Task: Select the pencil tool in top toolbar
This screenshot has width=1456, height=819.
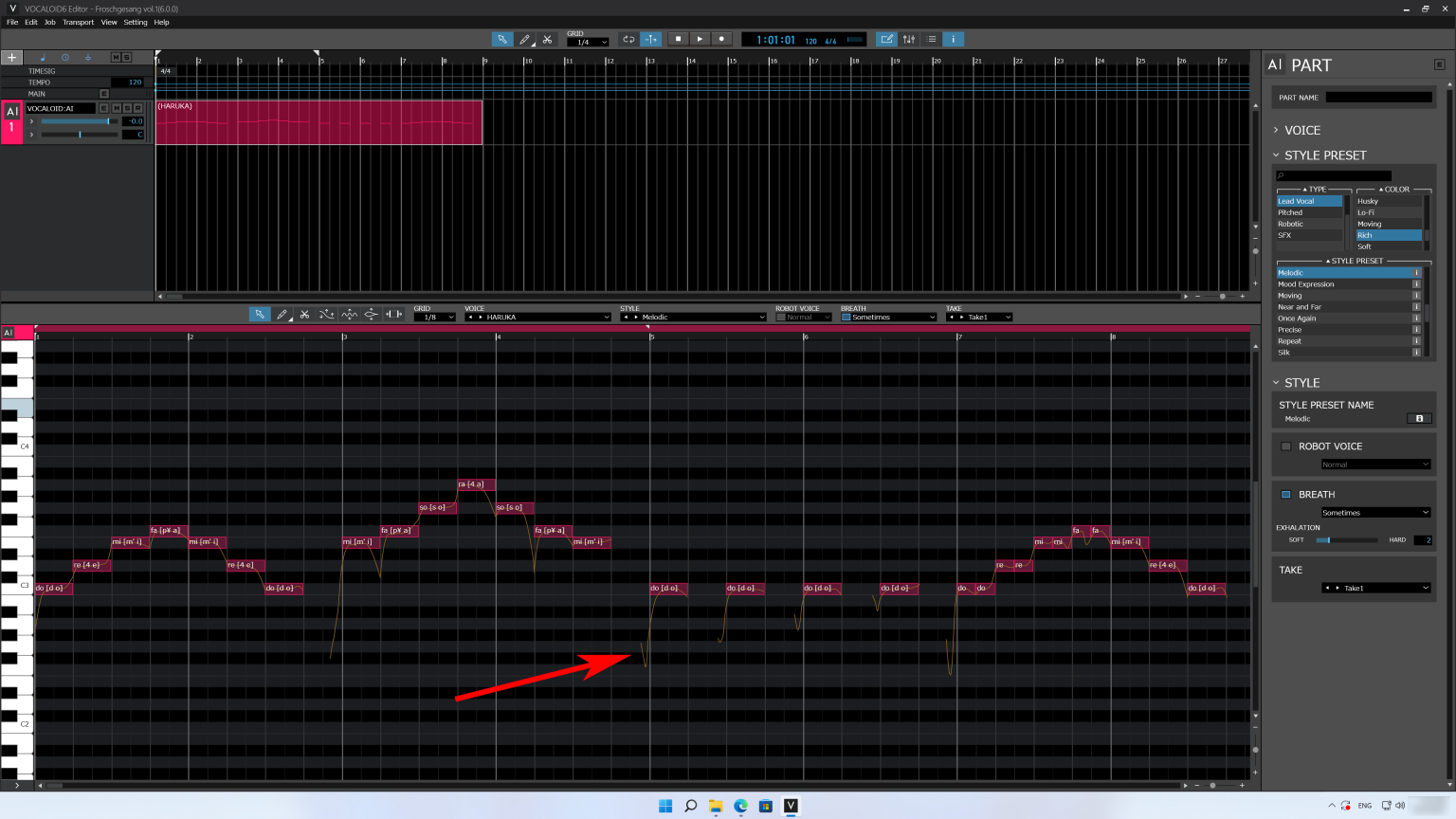Action: (524, 40)
